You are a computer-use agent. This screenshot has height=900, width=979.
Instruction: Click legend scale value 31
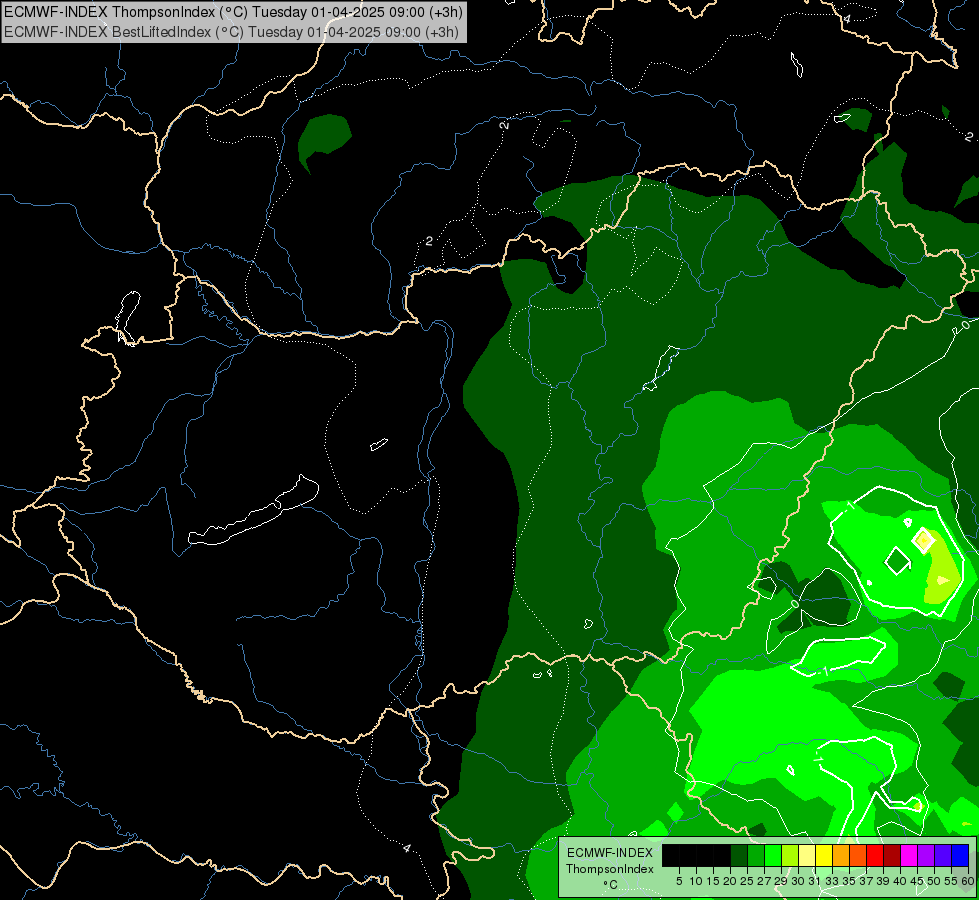[x=815, y=881]
